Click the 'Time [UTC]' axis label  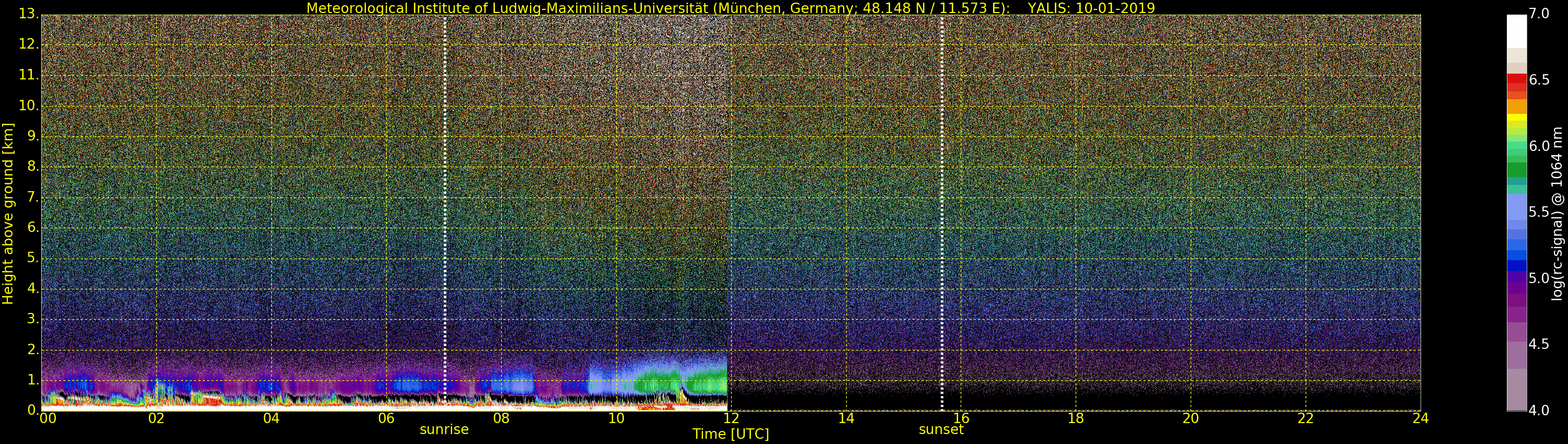731,434
